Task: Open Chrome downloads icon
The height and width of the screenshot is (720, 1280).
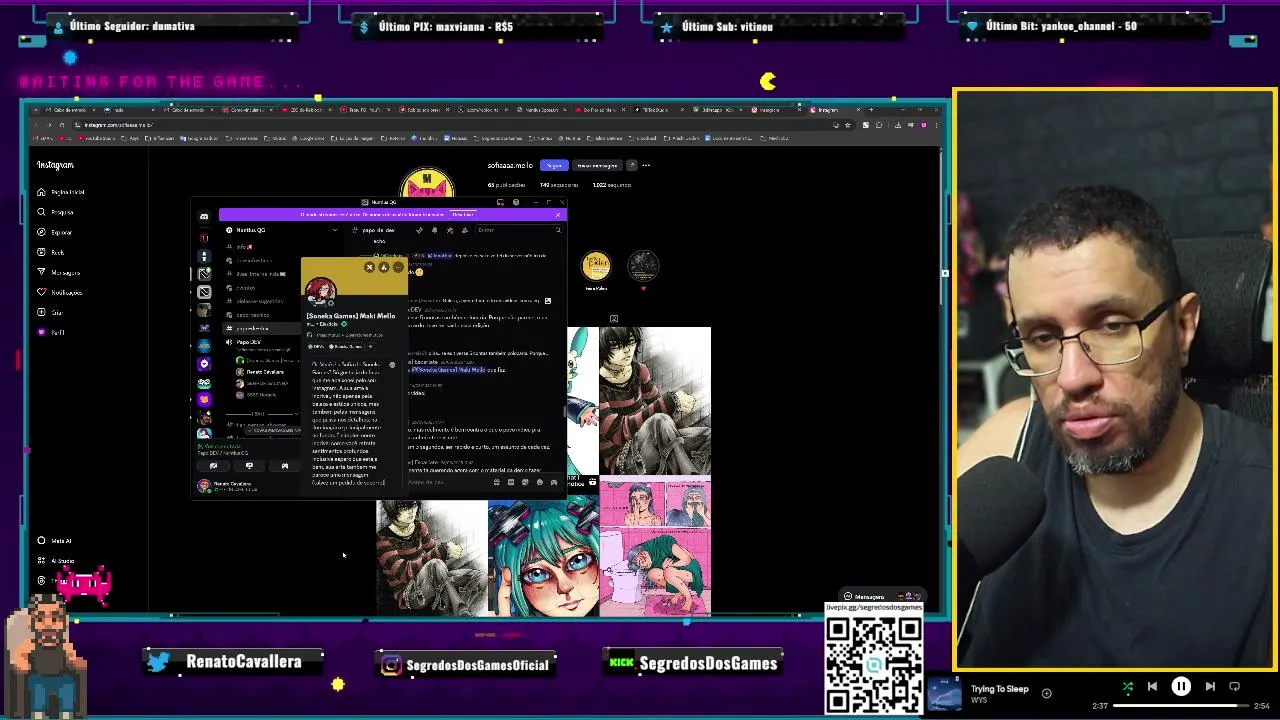Action: point(897,125)
